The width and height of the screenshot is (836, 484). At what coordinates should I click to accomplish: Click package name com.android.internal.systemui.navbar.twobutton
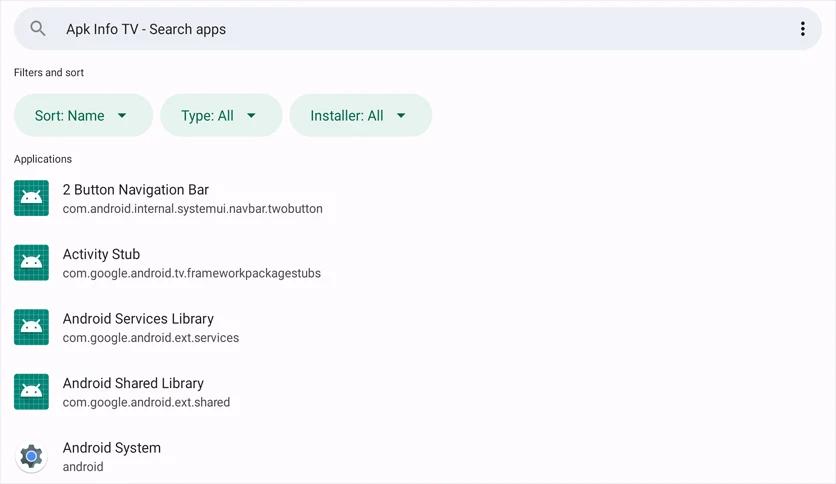[192, 208]
